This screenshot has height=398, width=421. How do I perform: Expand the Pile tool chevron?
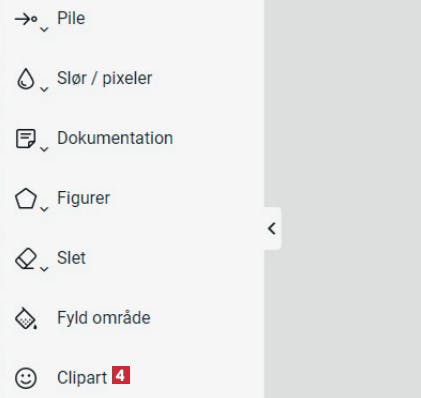44,29
